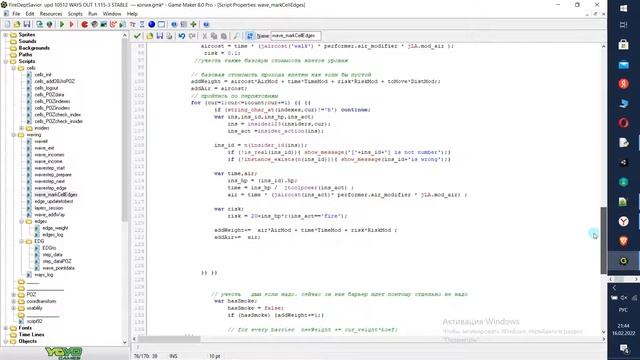Open the Help menu
640x360 pixels.
click(132, 13)
